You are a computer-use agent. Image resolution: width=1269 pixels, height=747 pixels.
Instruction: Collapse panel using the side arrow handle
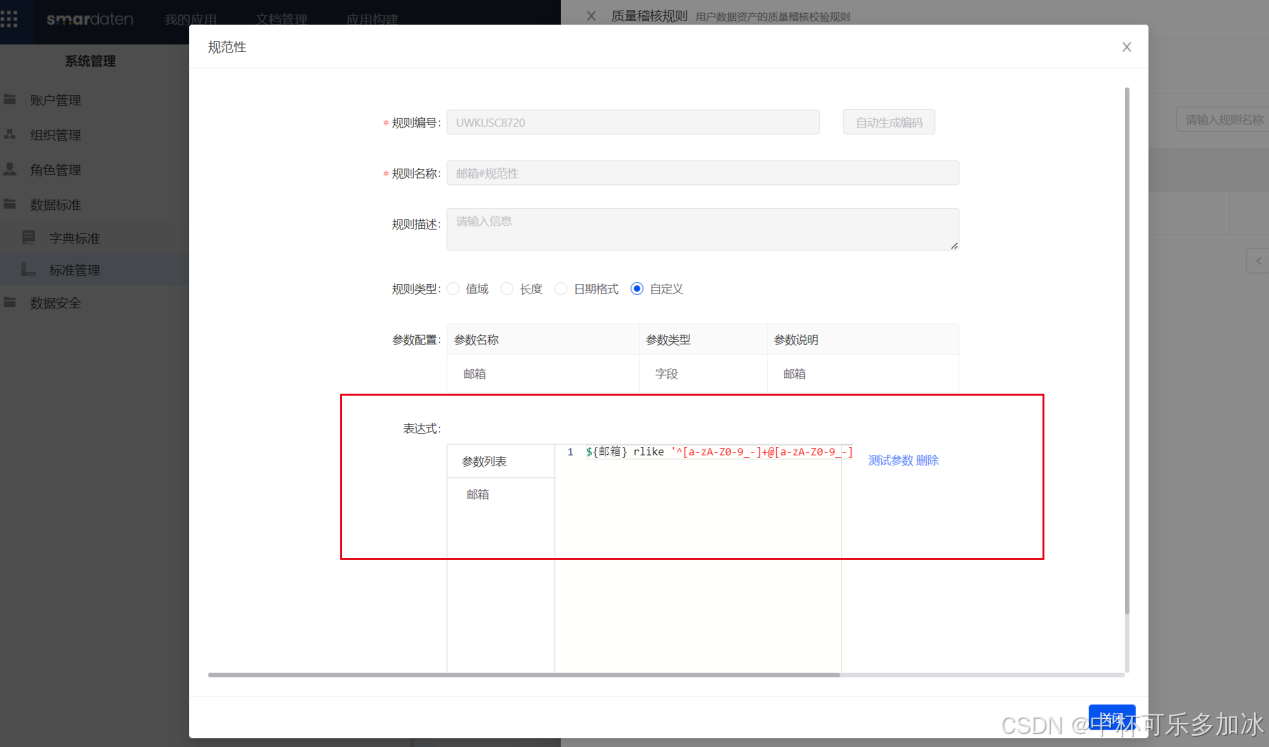click(x=1258, y=260)
